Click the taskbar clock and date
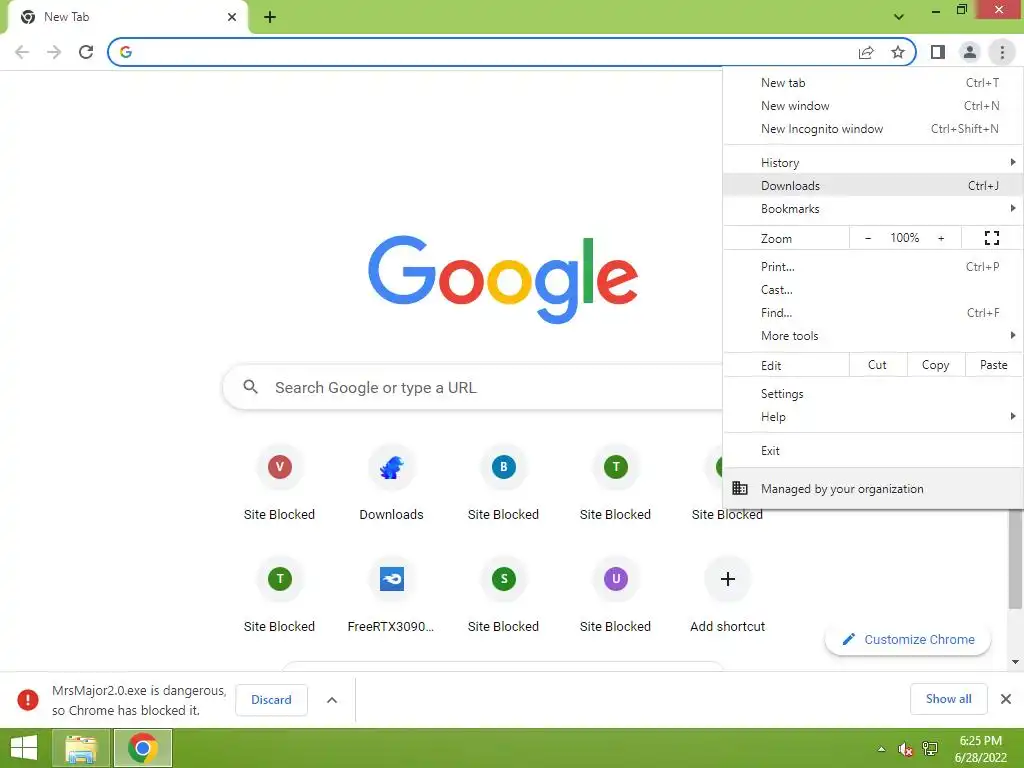 981,749
